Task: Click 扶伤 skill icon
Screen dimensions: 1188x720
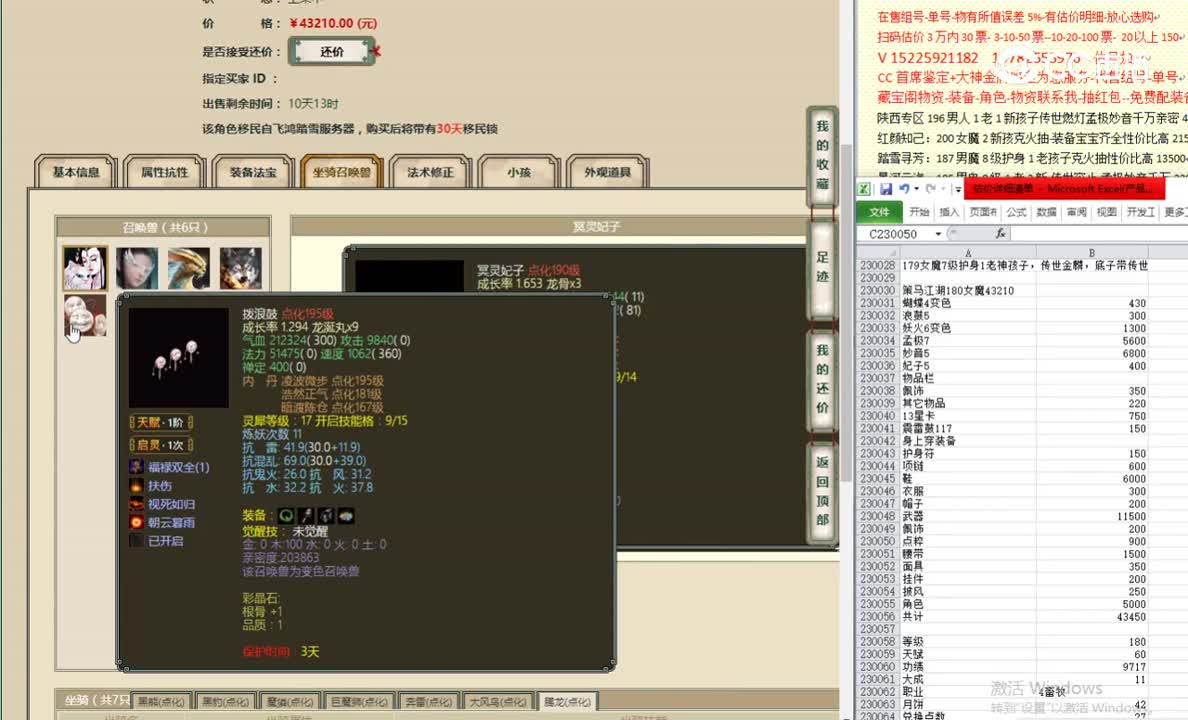Action: tap(136, 486)
